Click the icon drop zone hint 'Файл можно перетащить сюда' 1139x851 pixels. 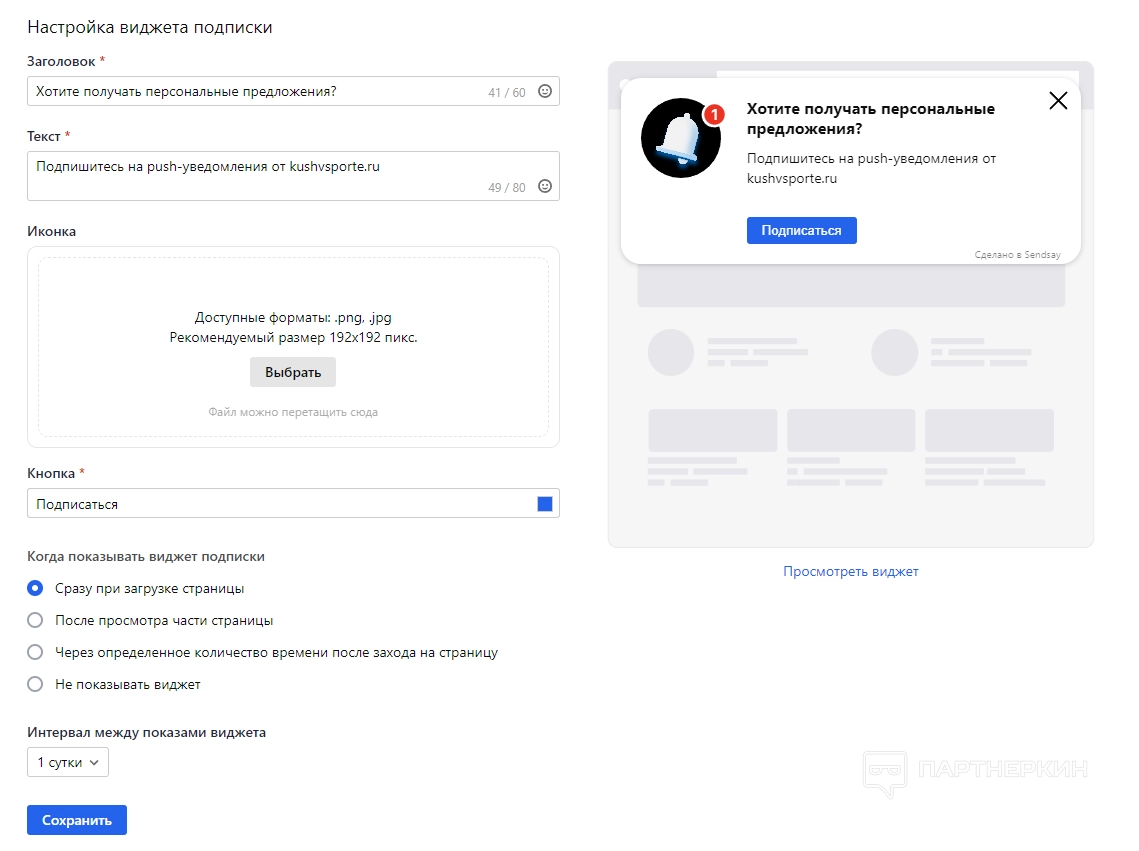tap(293, 412)
